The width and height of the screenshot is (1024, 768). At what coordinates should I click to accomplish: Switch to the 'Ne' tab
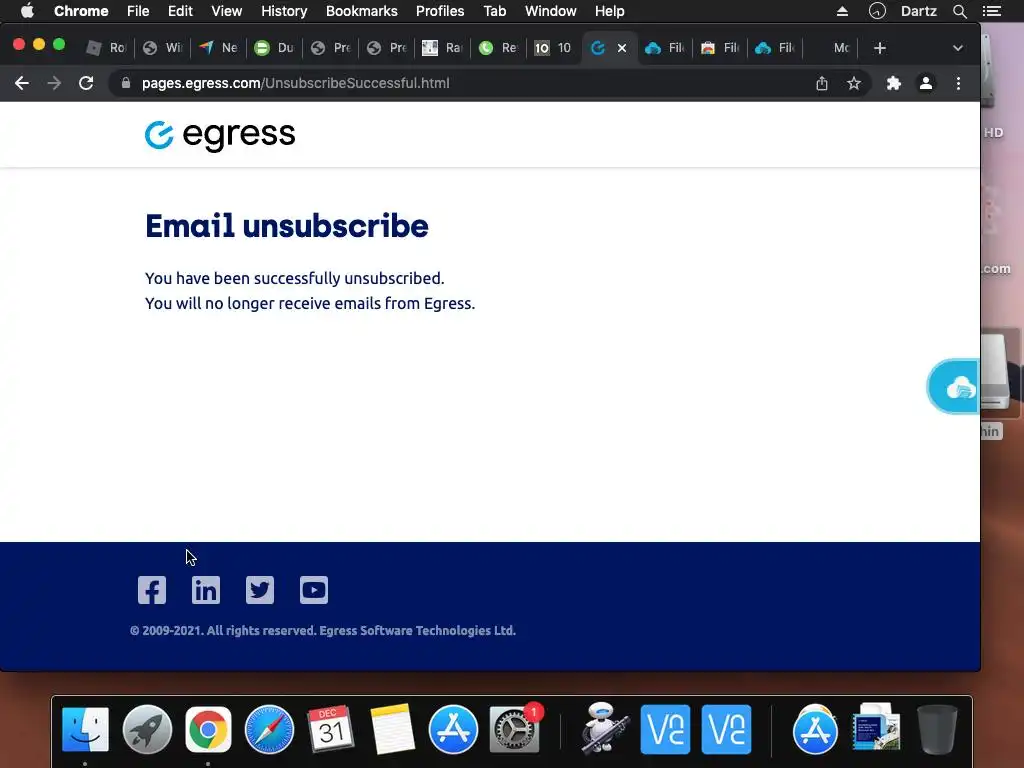(x=218, y=48)
